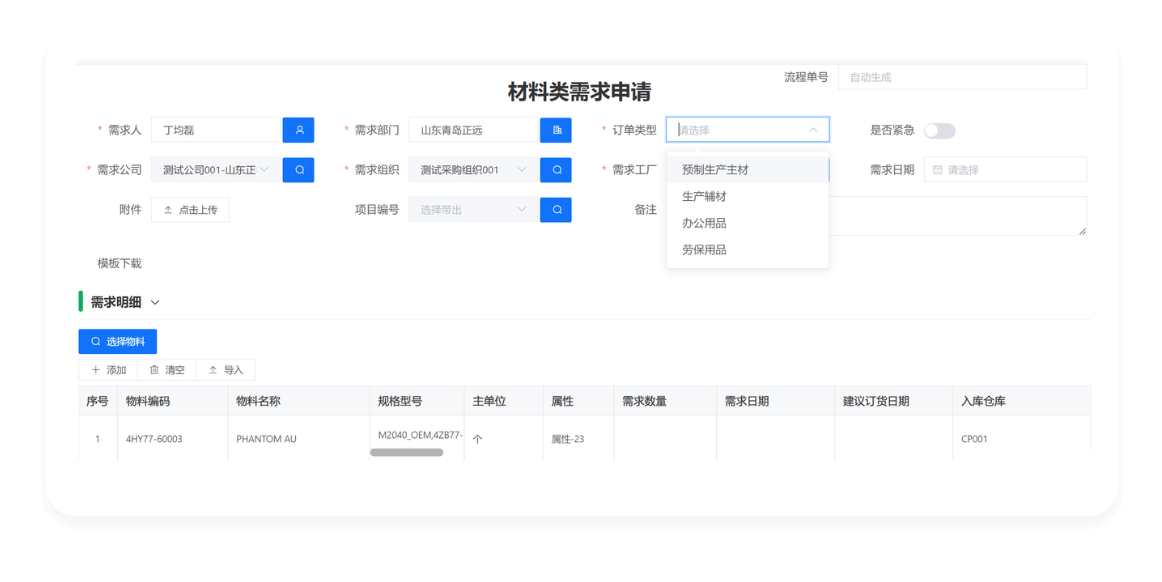Image resolution: width=1162 pixels, height=582 pixels.
Task: Click the calendar icon in 需求日期 field
Action: click(936, 169)
